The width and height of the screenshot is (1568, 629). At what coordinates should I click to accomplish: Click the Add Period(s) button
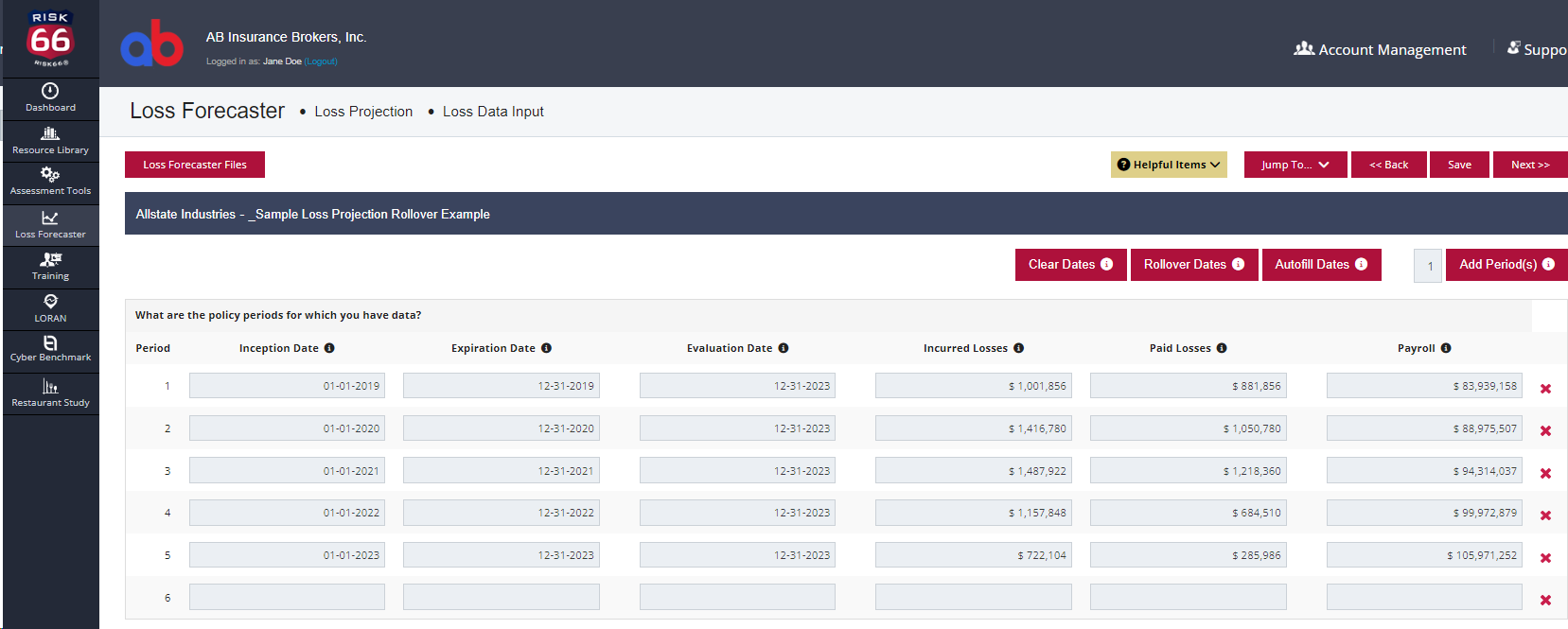[1506, 265]
